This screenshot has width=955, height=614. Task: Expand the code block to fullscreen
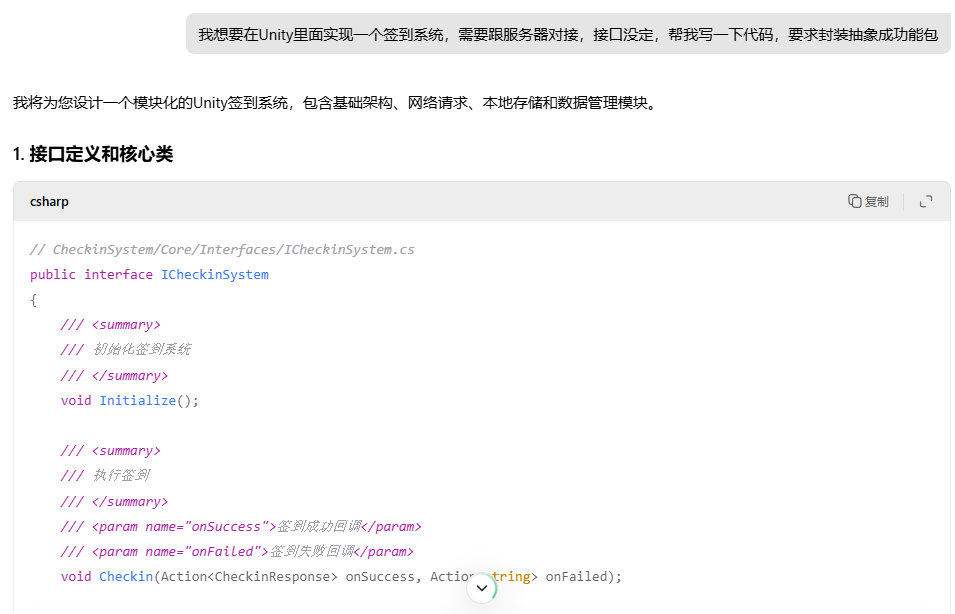coord(926,202)
